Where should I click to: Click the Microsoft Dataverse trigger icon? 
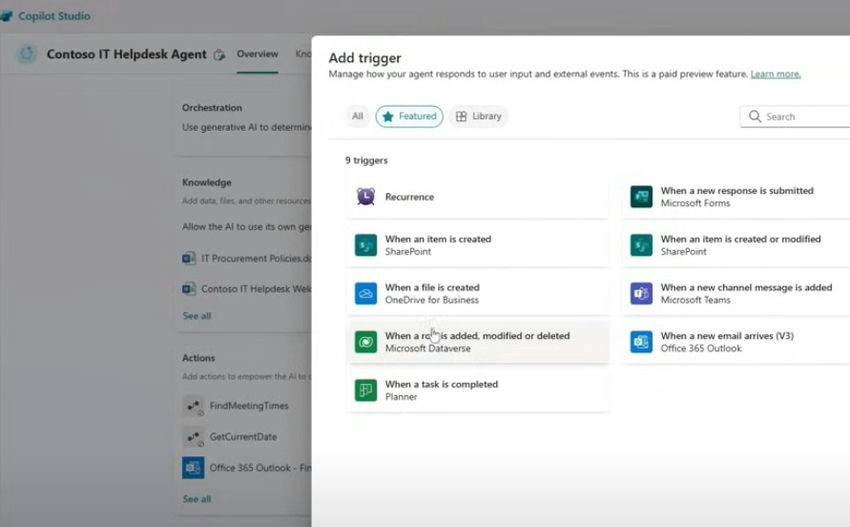(366, 342)
